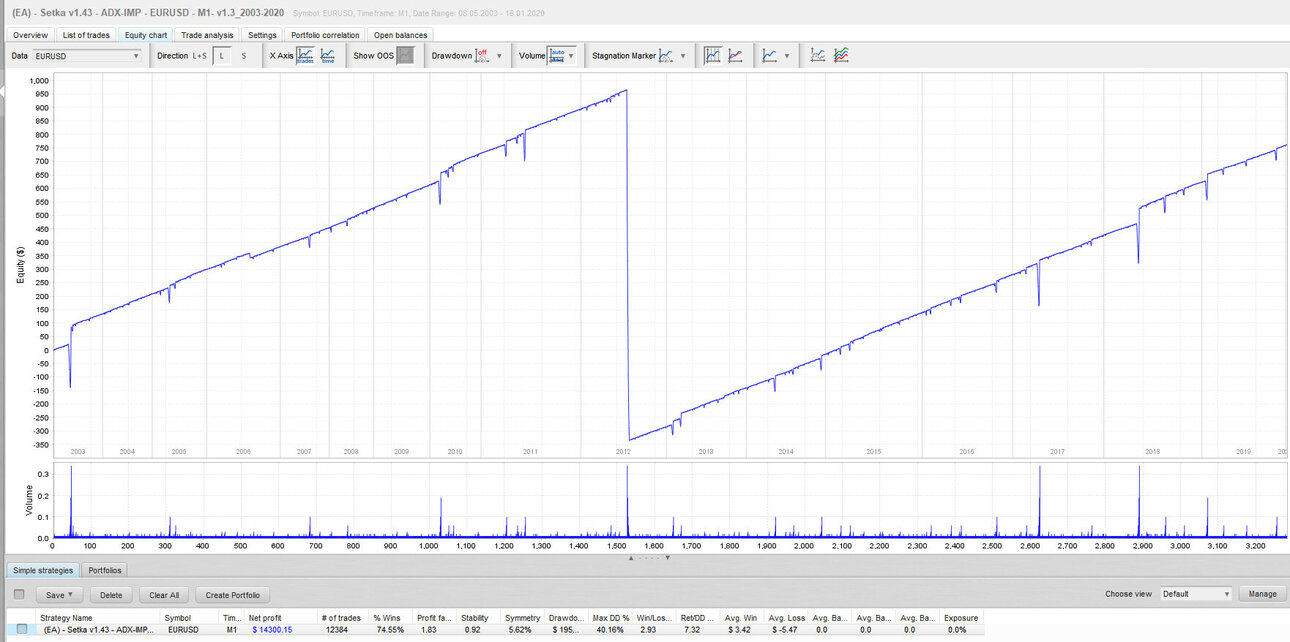Select the Simple strategies tab
Screen dimensions: 1290x642
click(x=42, y=570)
